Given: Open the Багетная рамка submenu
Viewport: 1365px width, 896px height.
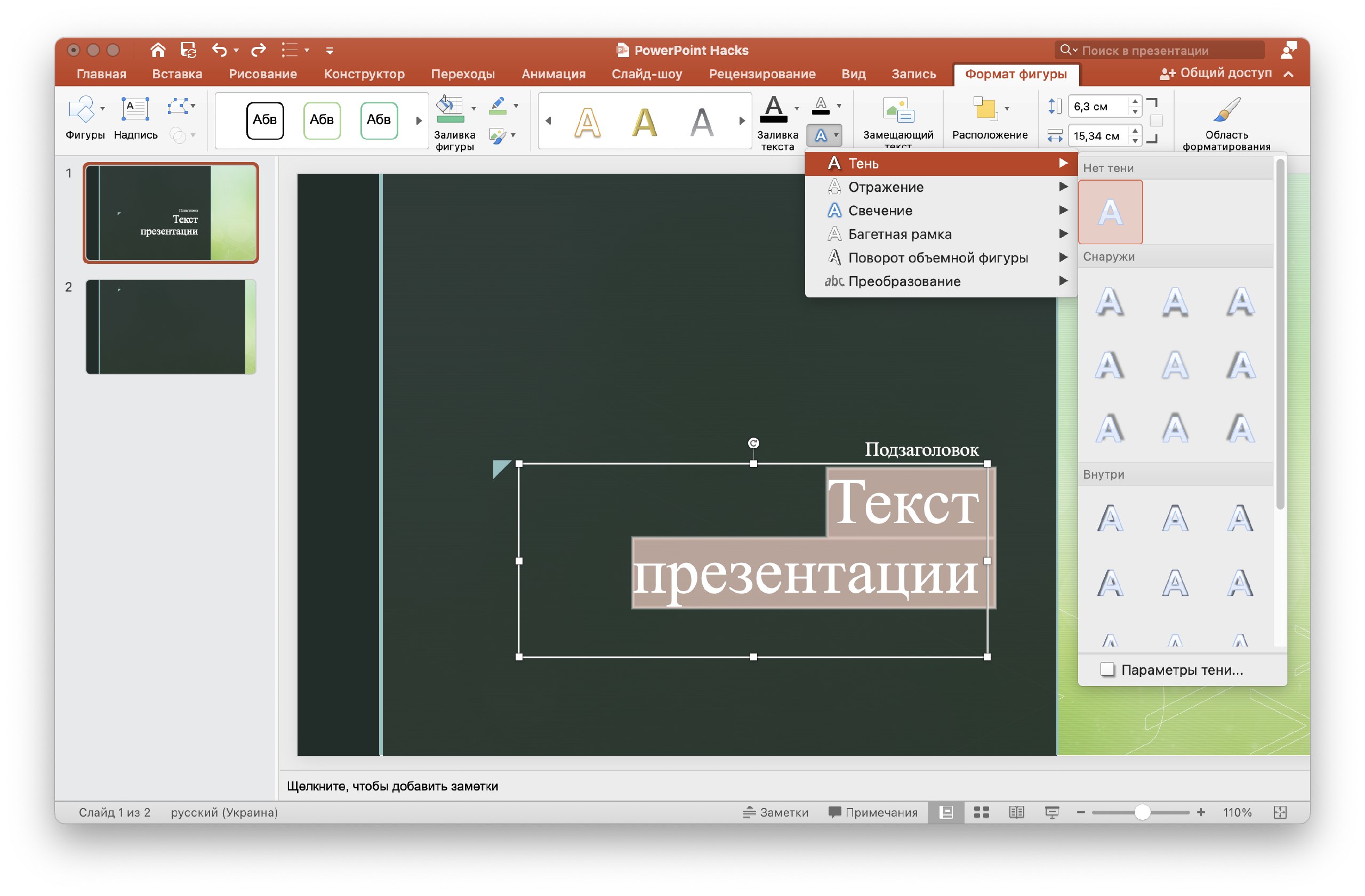Looking at the screenshot, I should point(941,234).
